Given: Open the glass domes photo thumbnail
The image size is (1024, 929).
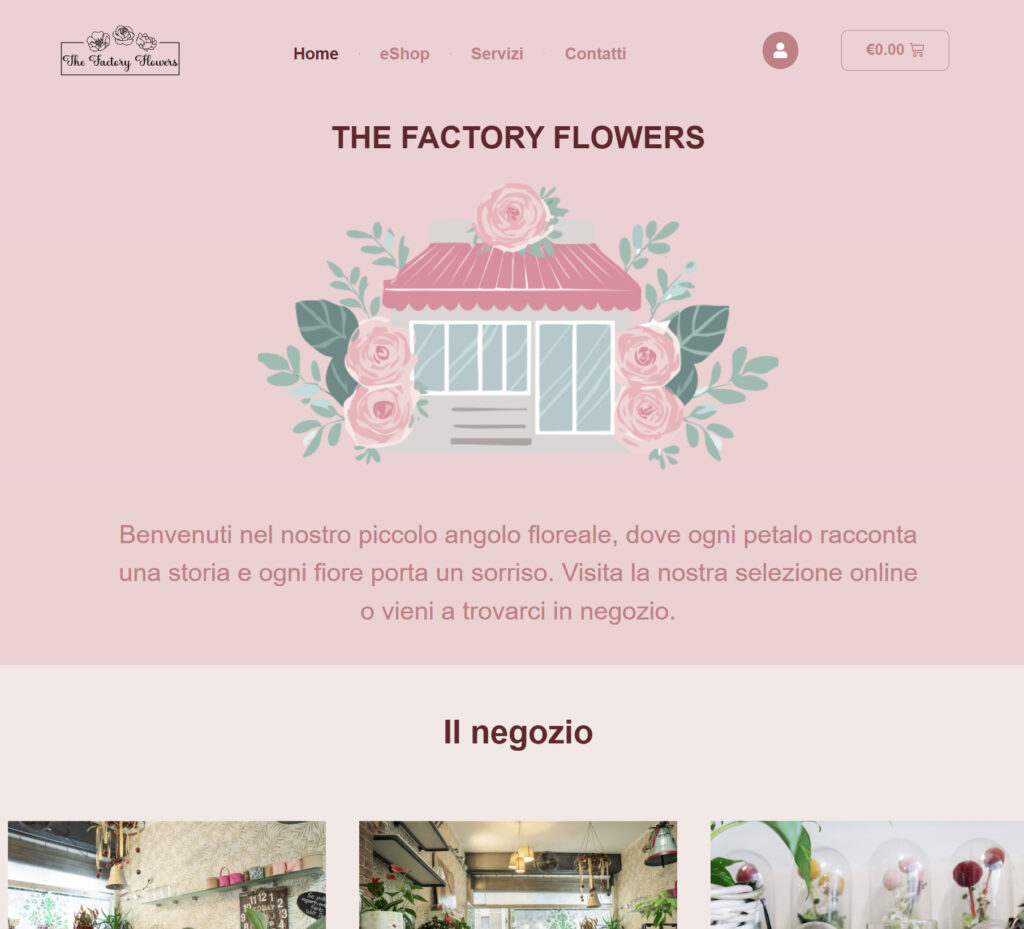Looking at the screenshot, I should coord(867,875).
